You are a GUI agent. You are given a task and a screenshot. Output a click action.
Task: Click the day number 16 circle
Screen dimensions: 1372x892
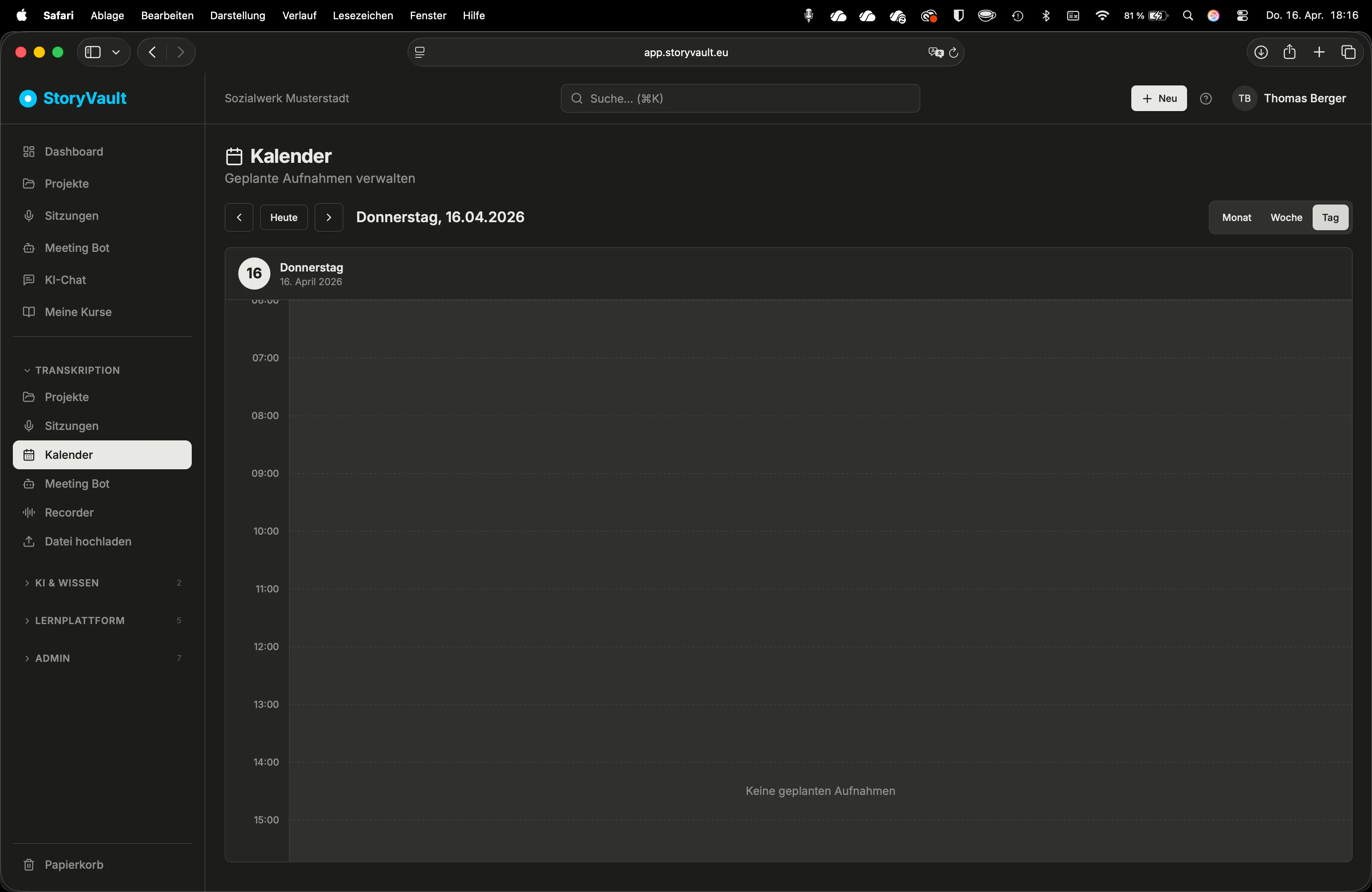click(254, 273)
